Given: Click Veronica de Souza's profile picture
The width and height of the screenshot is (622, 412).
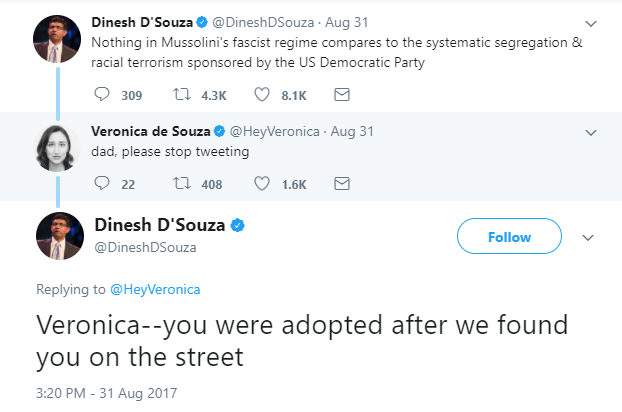Looking at the screenshot, I should pyautogui.click(x=56, y=147).
